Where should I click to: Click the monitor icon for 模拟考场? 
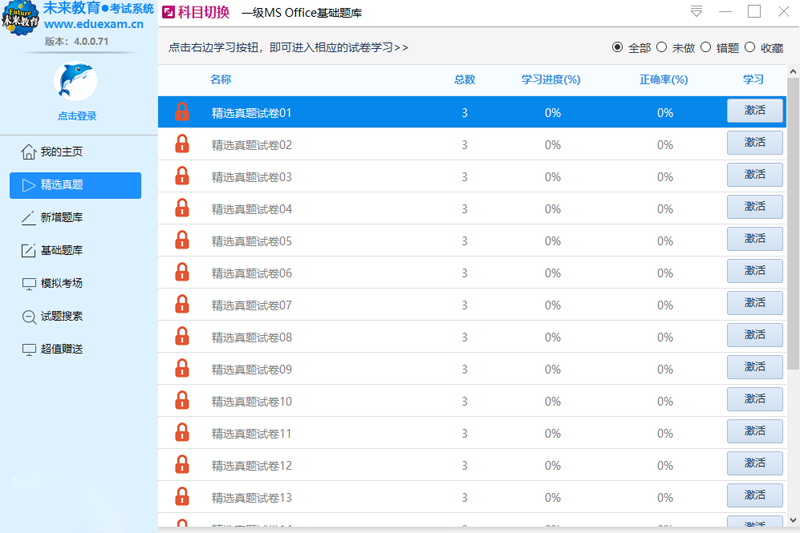click(x=29, y=283)
